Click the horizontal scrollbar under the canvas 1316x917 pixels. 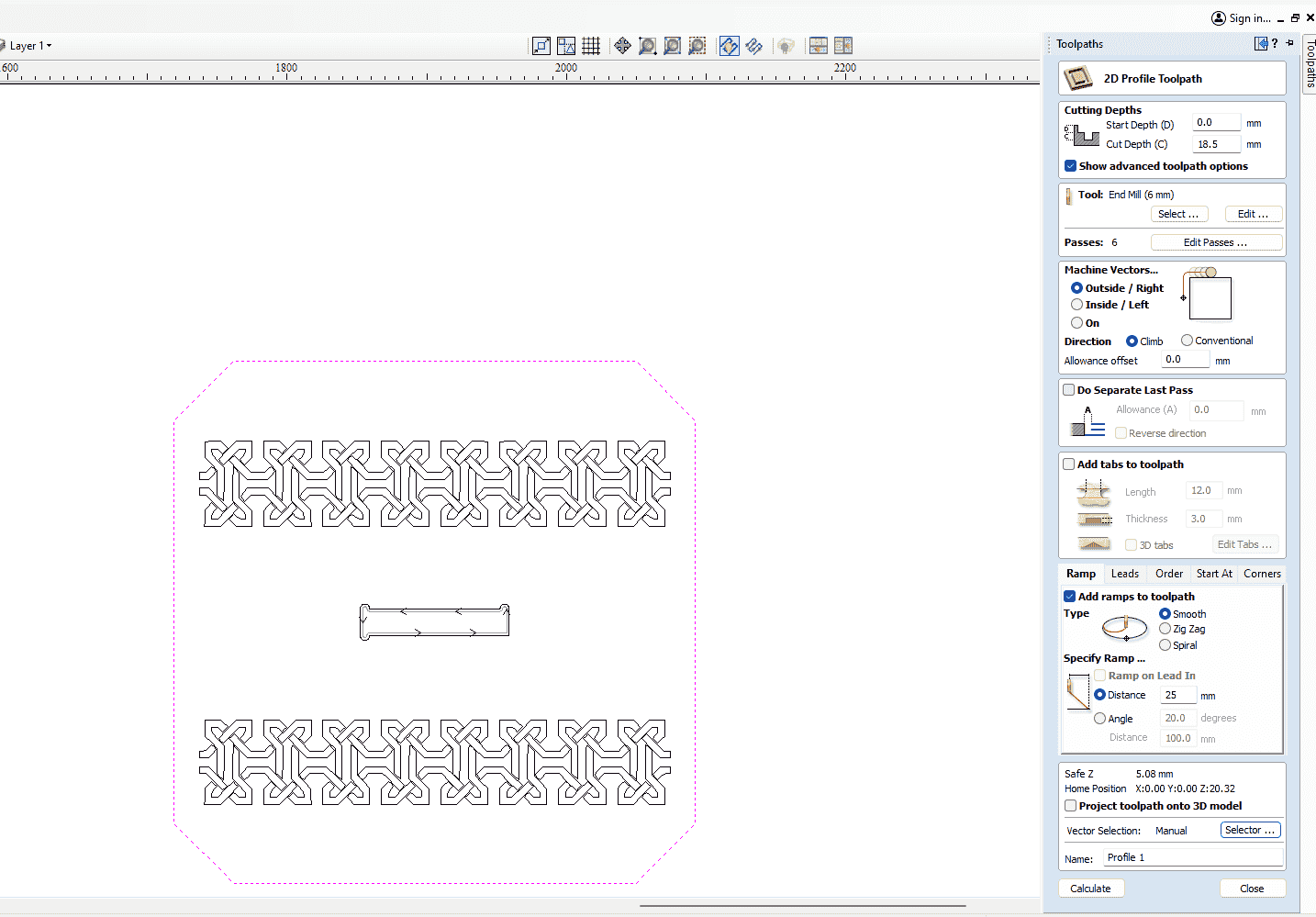(x=803, y=906)
